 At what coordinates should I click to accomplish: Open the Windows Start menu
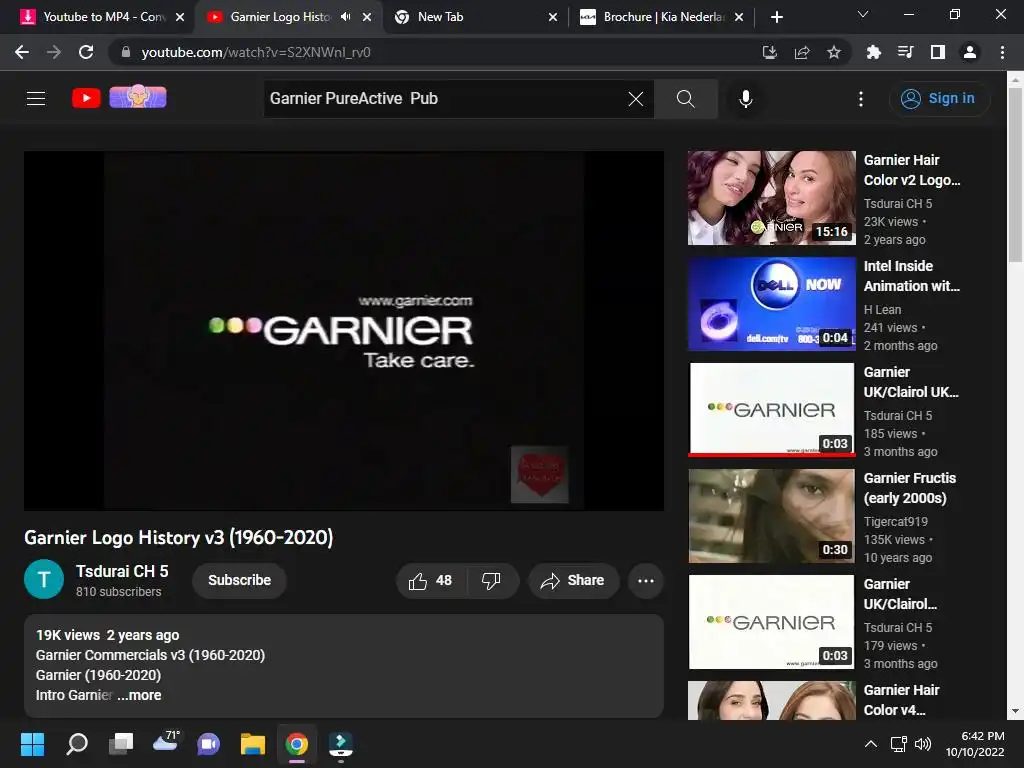point(32,744)
